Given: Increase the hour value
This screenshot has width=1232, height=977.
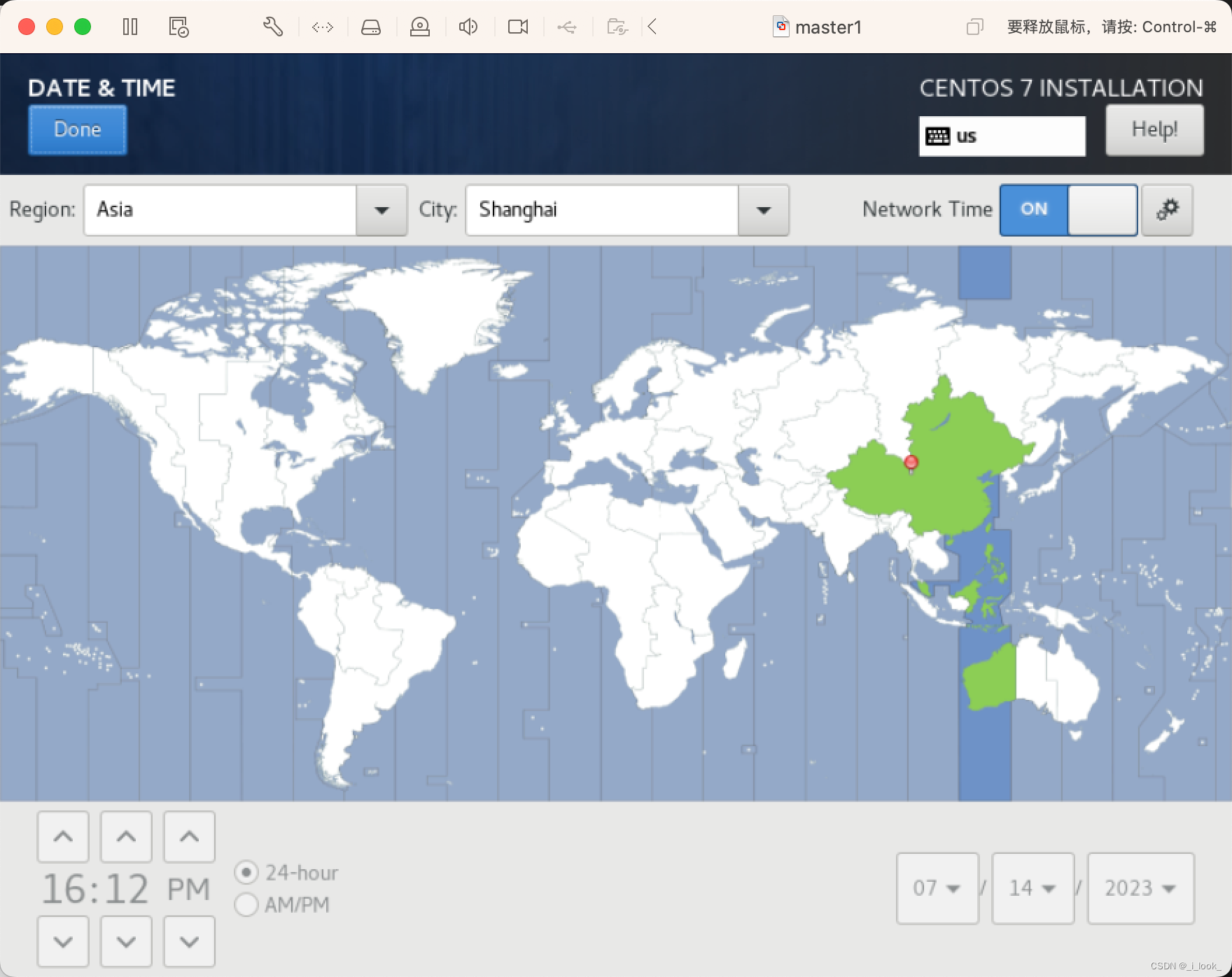Looking at the screenshot, I should (63, 836).
